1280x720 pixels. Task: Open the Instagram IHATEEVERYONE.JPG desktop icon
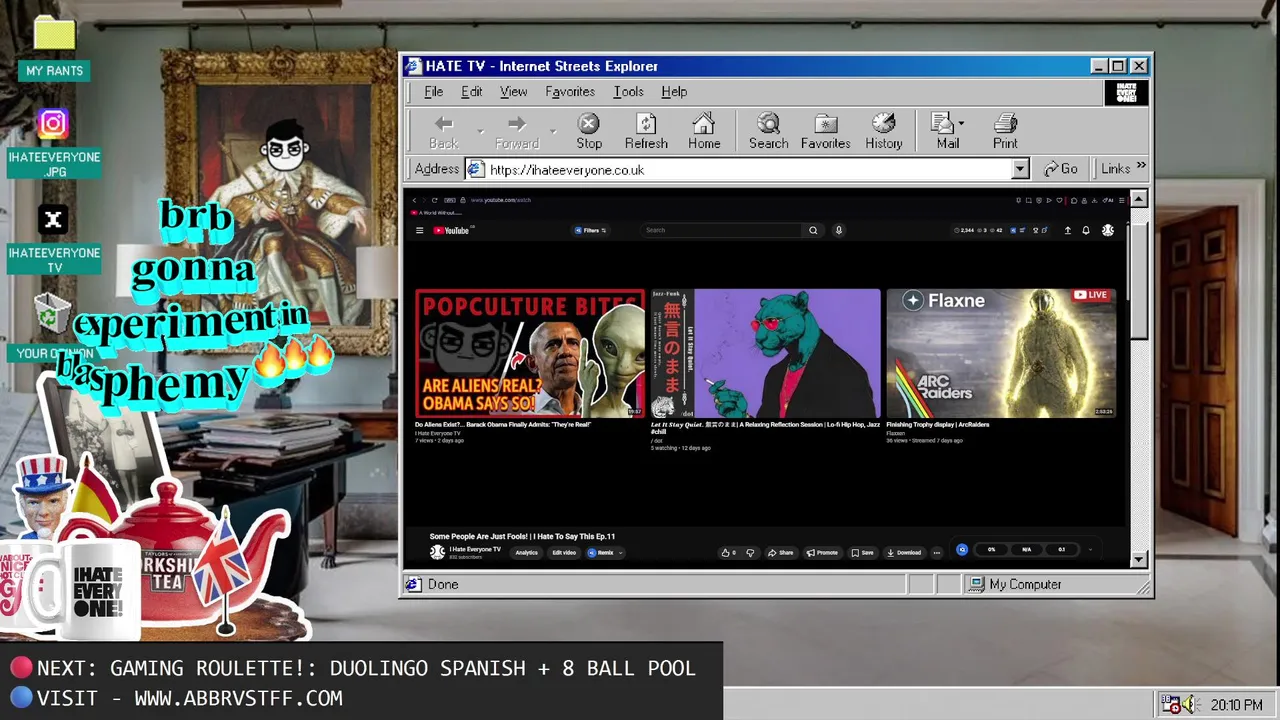(x=54, y=144)
